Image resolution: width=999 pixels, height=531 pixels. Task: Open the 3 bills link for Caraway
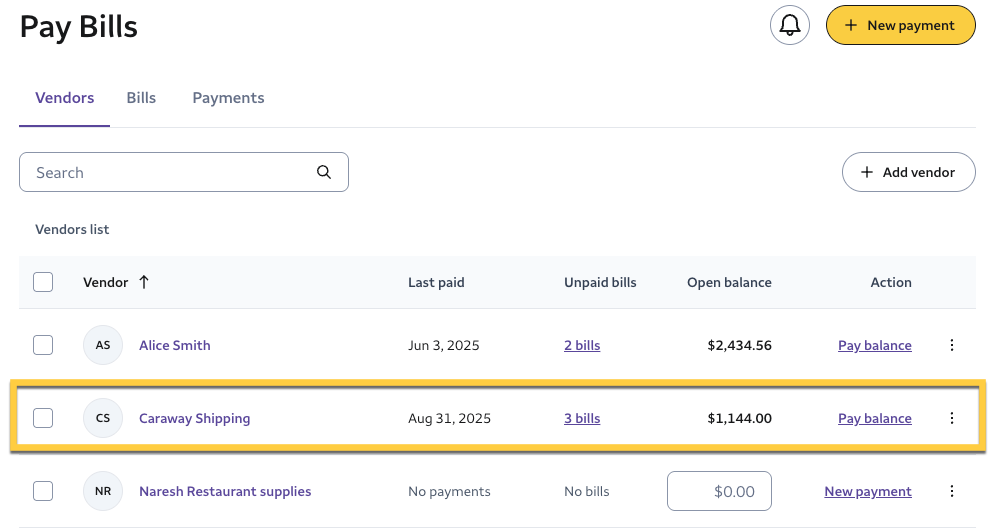tap(582, 418)
